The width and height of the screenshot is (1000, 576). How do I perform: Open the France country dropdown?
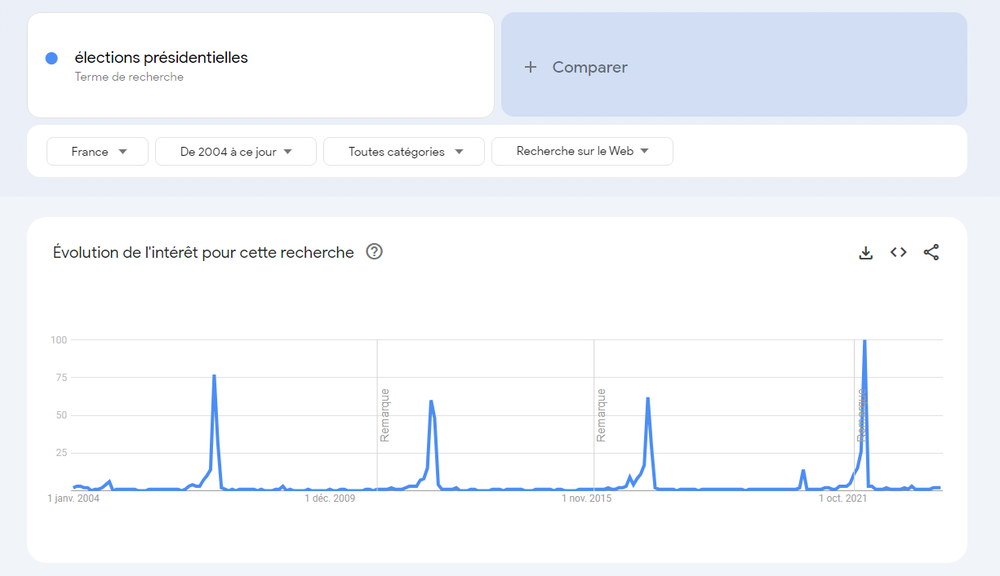97,152
